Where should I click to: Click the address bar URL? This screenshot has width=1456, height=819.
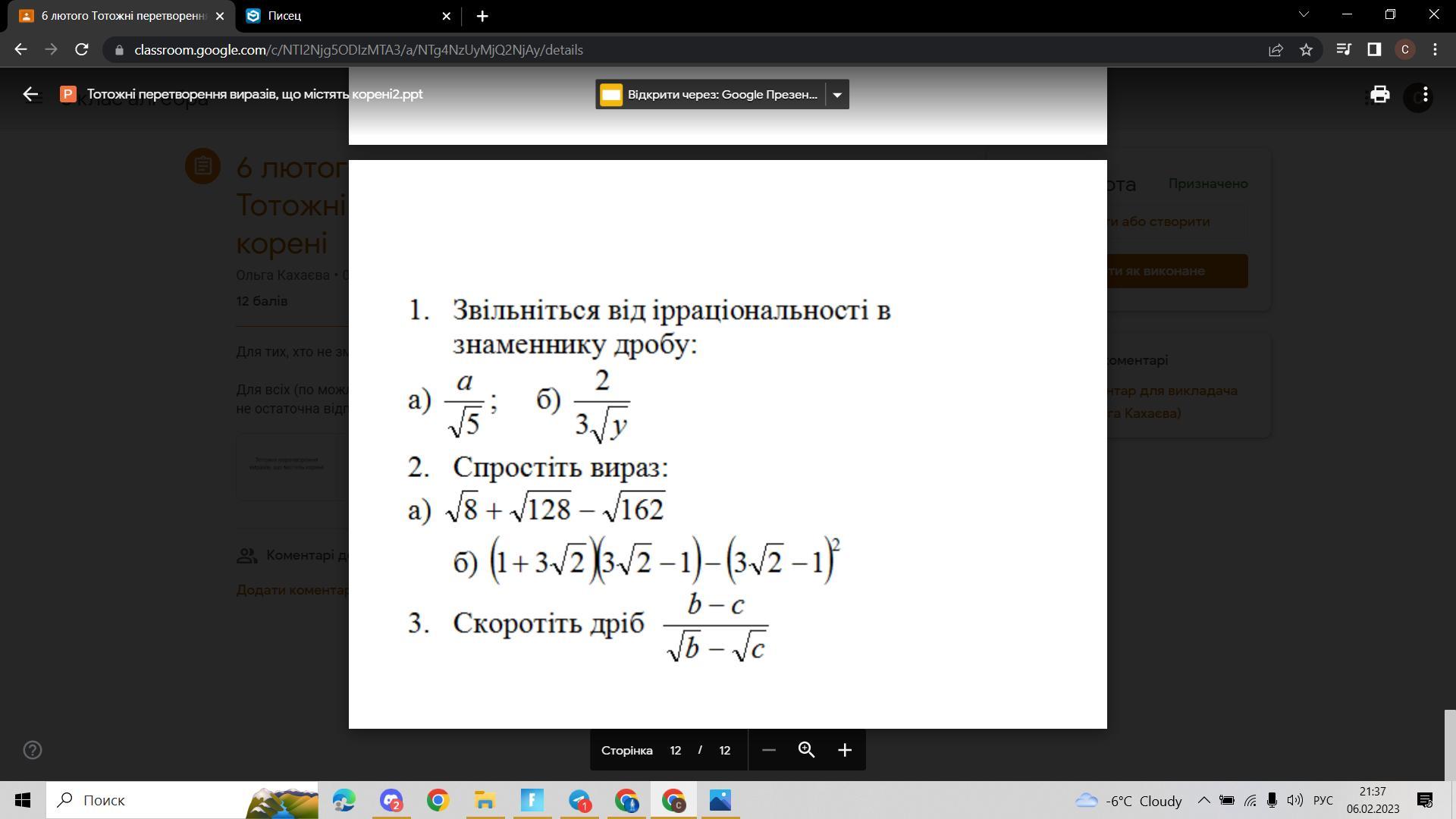click(x=359, y=50)
